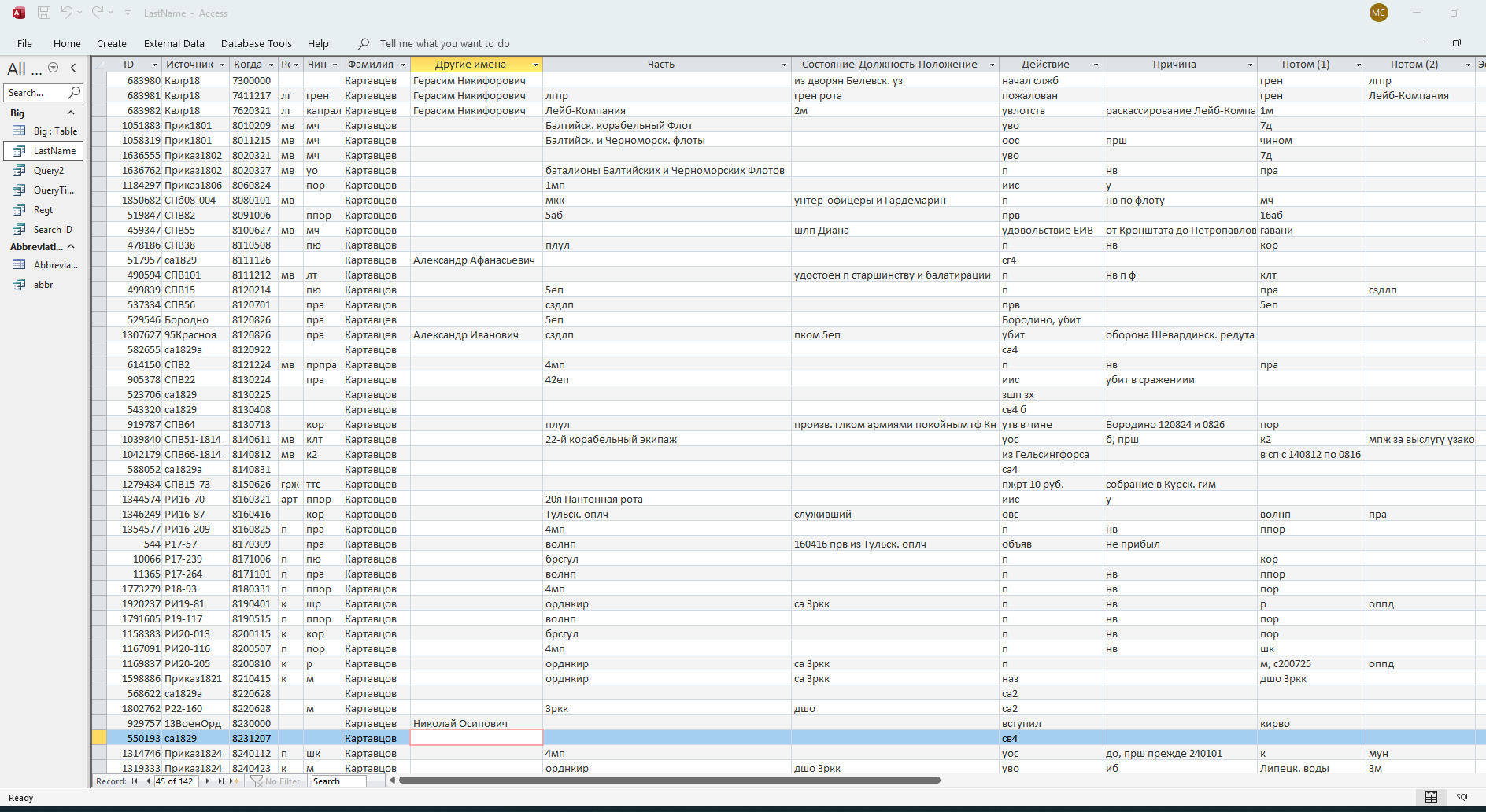Image resolution: width=1486 pixels, height=812 pixels.
Task: Open the Причина column filter dropdown
Action: pyautogui.click(x=1250, y=65)
